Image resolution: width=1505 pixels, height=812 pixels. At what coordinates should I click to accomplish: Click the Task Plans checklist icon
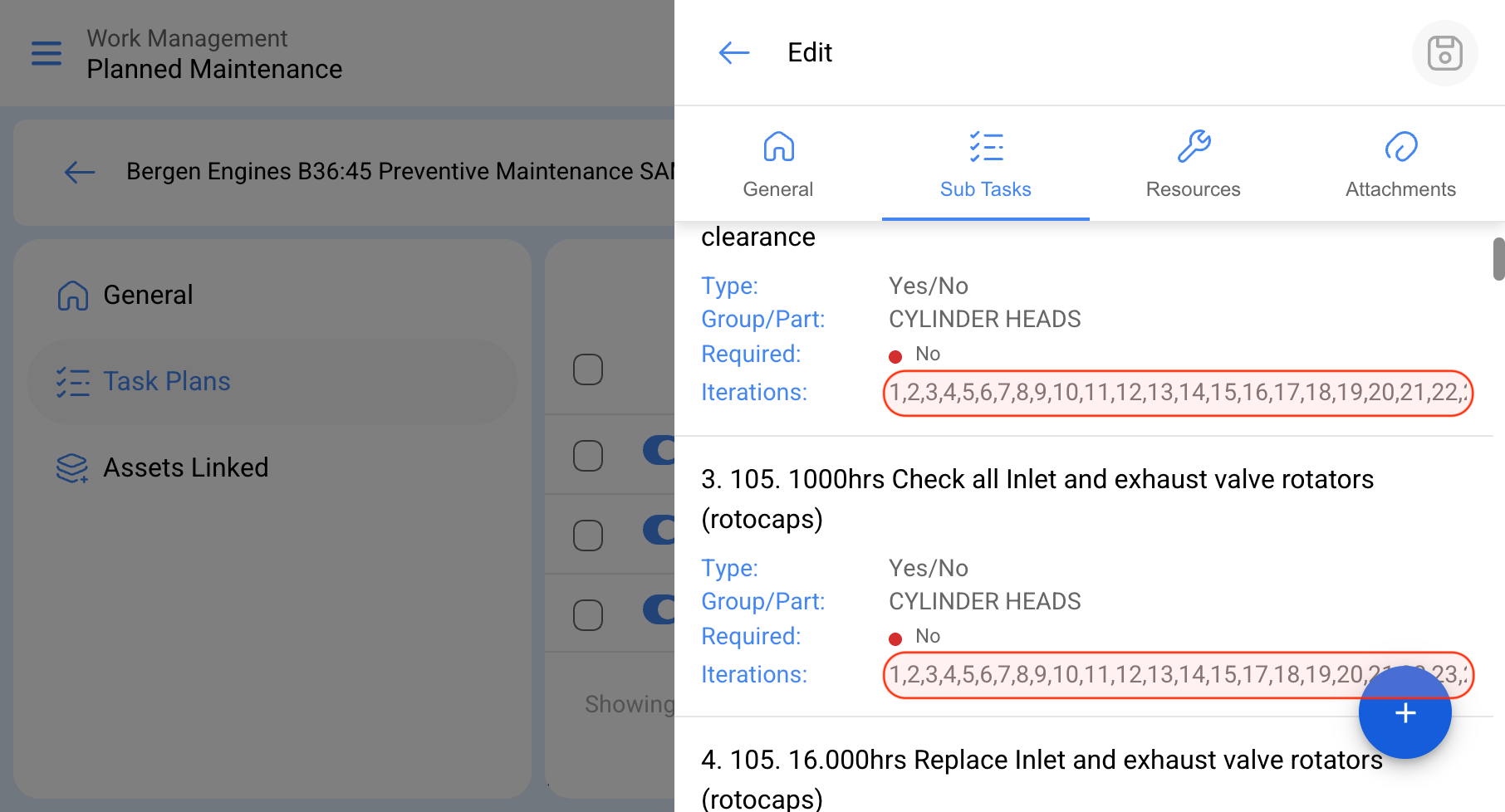(x=72, y=382)
